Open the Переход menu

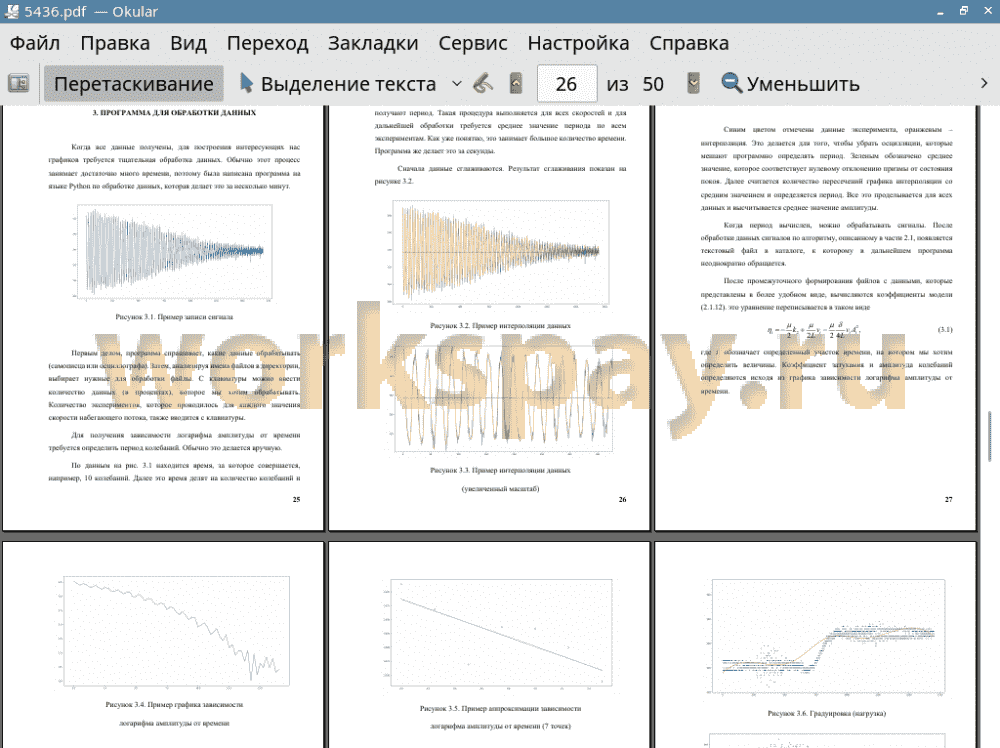pyautogui.click(x=267, y=43)
